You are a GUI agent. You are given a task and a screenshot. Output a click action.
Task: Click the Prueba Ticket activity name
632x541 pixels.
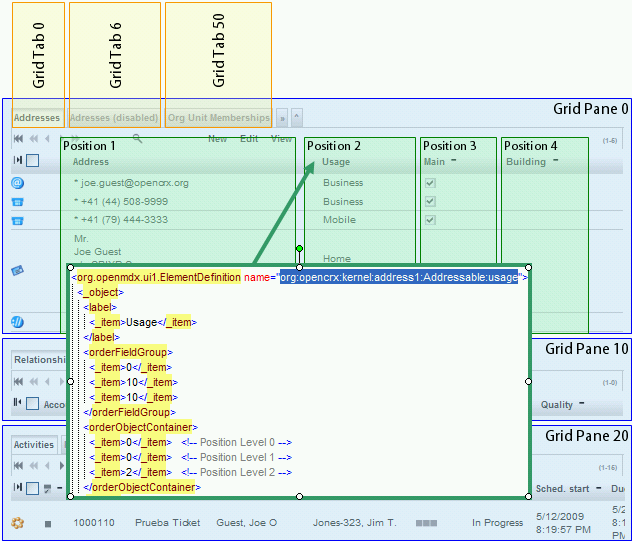168,522
